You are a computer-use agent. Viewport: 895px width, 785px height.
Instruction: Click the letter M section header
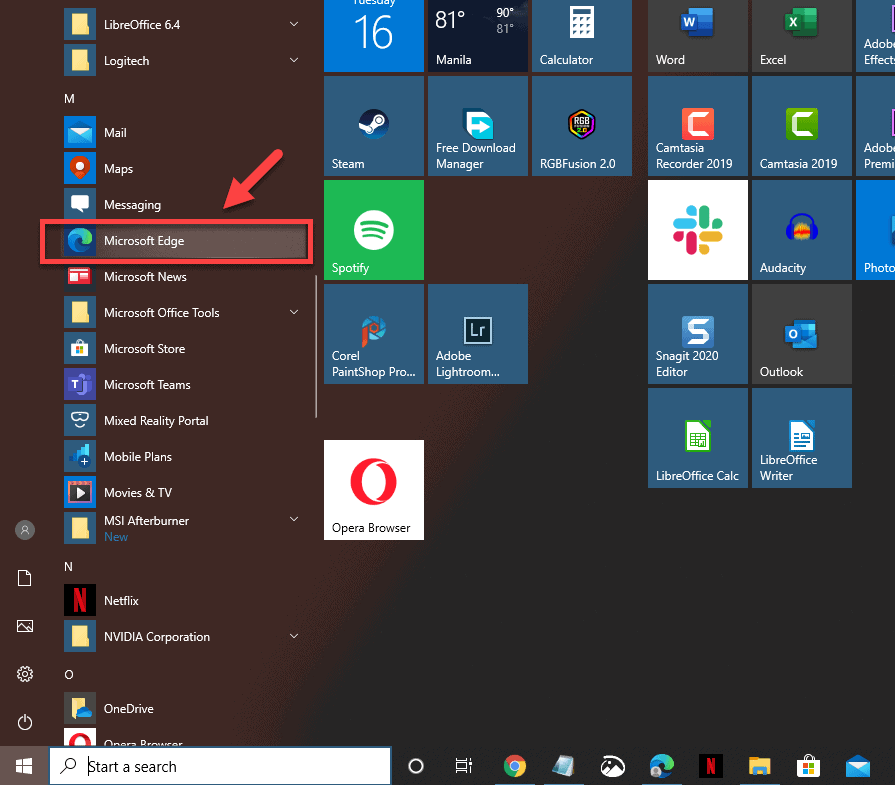pos(69,99)
